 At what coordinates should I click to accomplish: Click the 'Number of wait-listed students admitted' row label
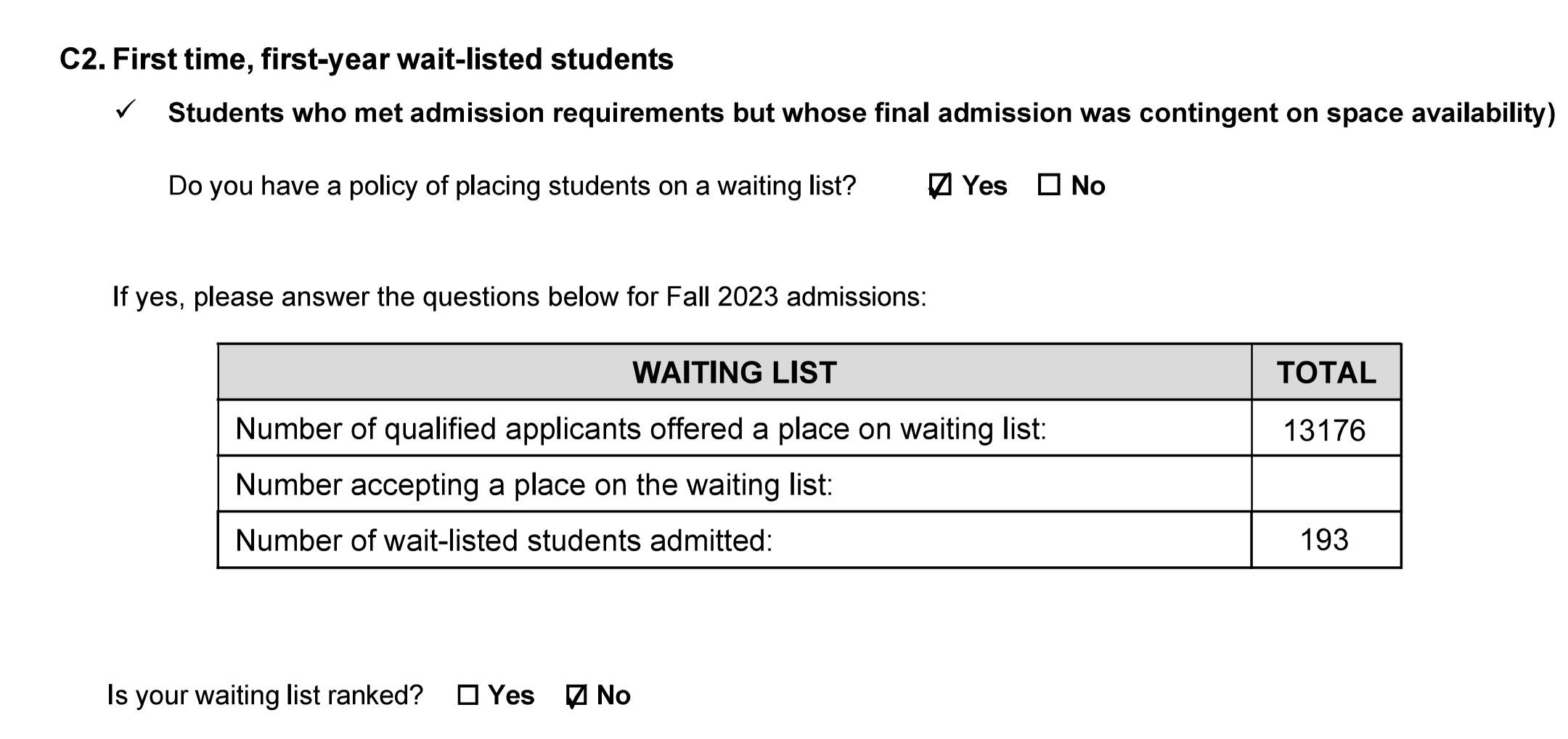point(504,540)
